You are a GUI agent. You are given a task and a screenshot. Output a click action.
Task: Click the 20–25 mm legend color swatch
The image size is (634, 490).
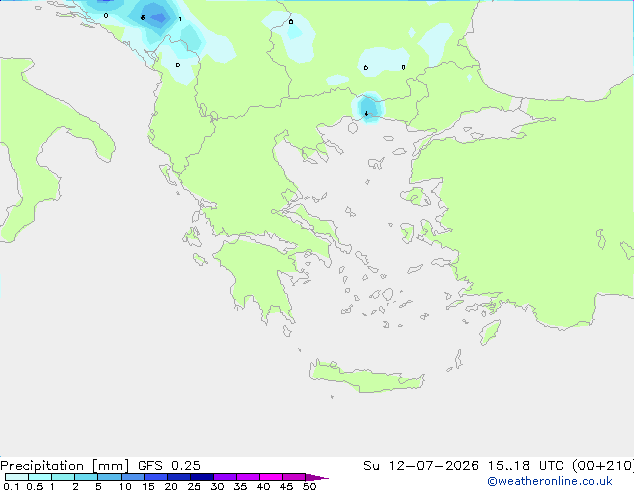click(178, 477)
